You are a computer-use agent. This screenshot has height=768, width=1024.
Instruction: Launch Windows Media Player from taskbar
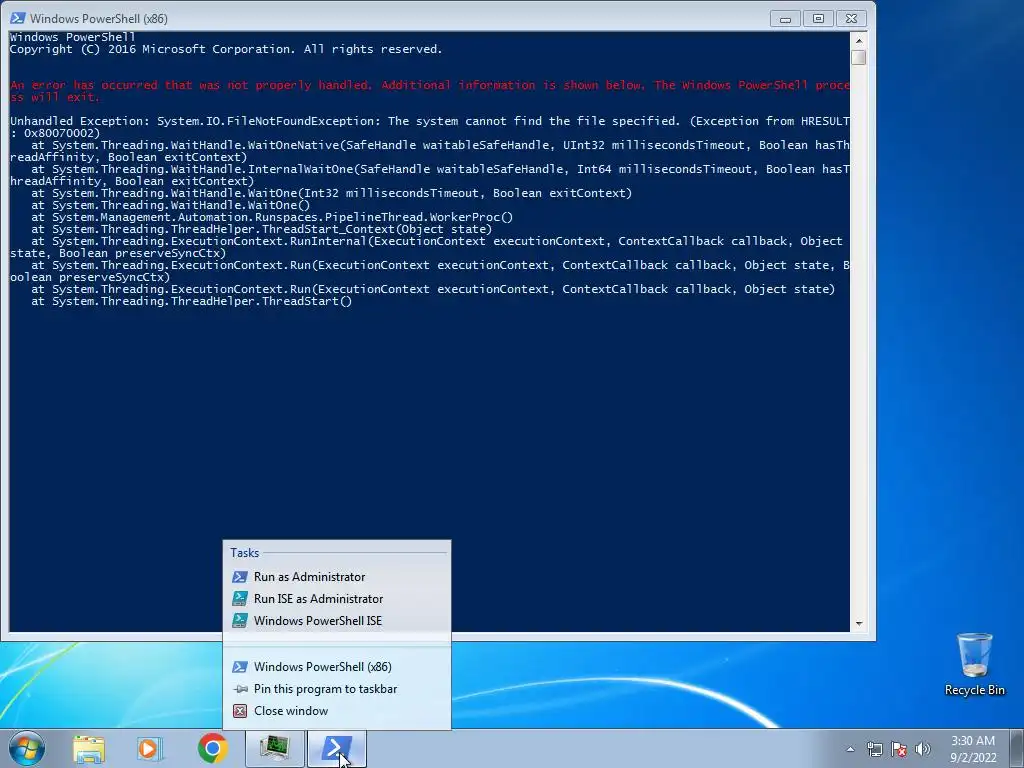[x=149, y=748]
